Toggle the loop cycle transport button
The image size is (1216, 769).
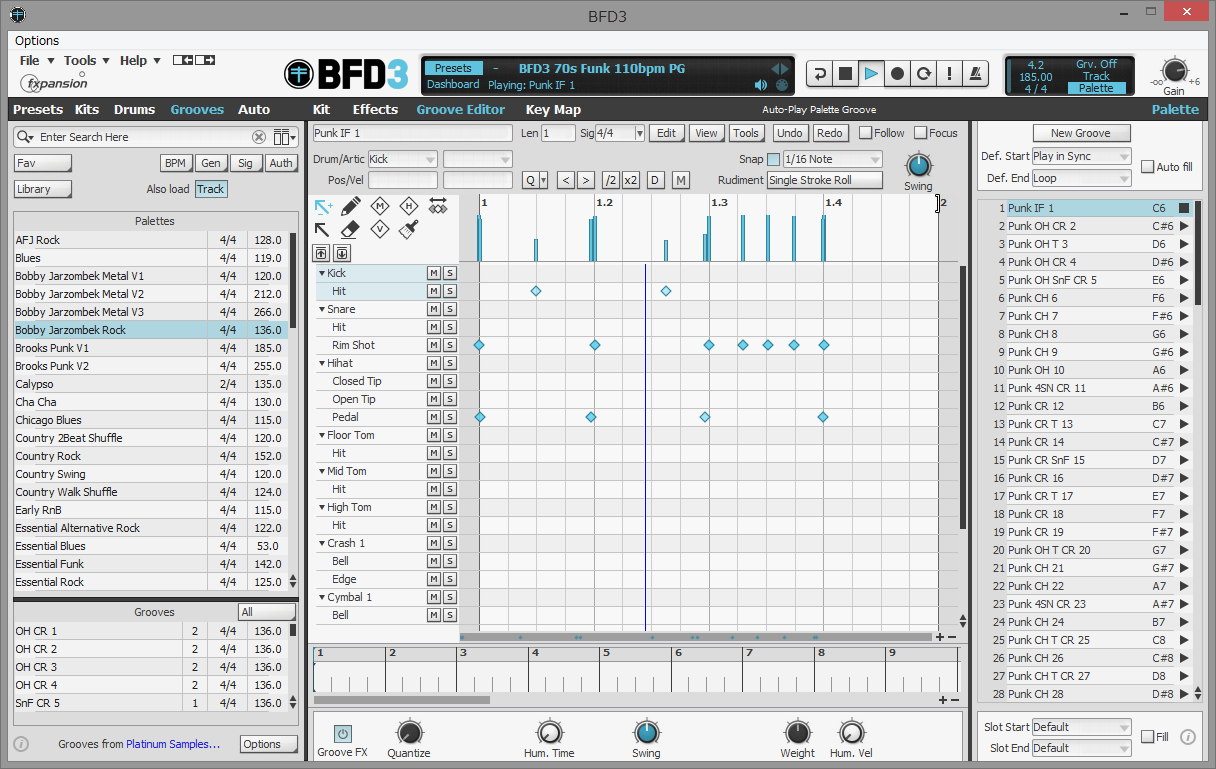click(924, 73)
